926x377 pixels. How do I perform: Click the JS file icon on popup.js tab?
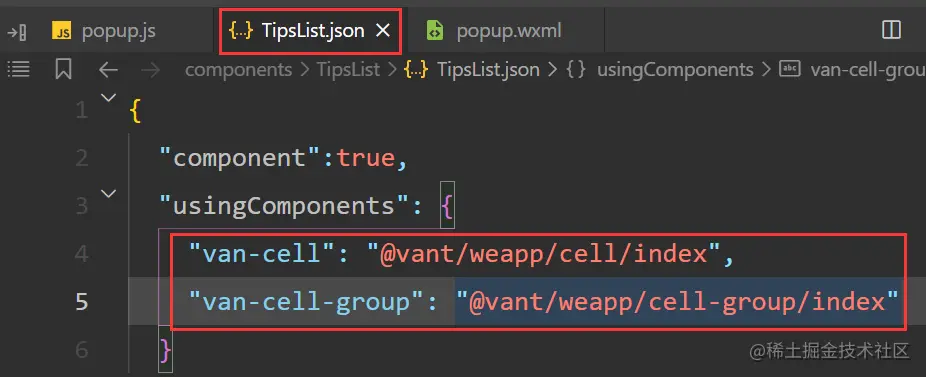(61, 31)
